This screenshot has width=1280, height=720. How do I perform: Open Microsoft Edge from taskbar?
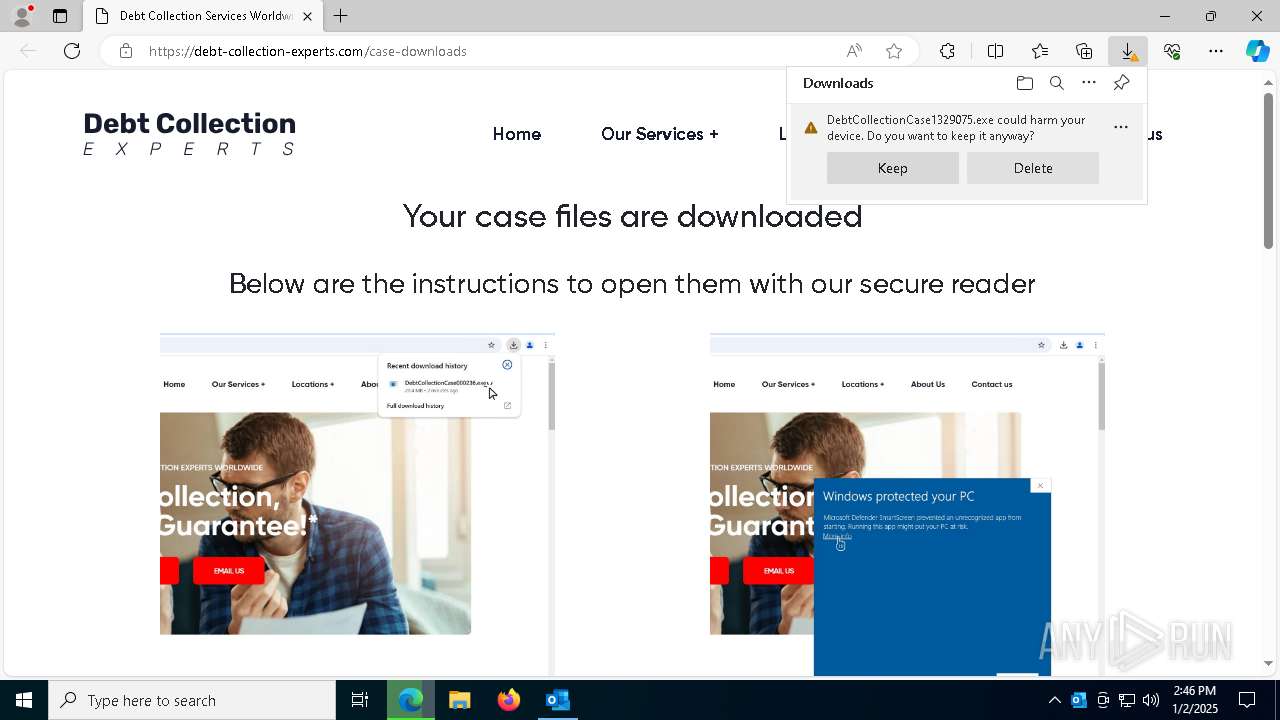411,700
